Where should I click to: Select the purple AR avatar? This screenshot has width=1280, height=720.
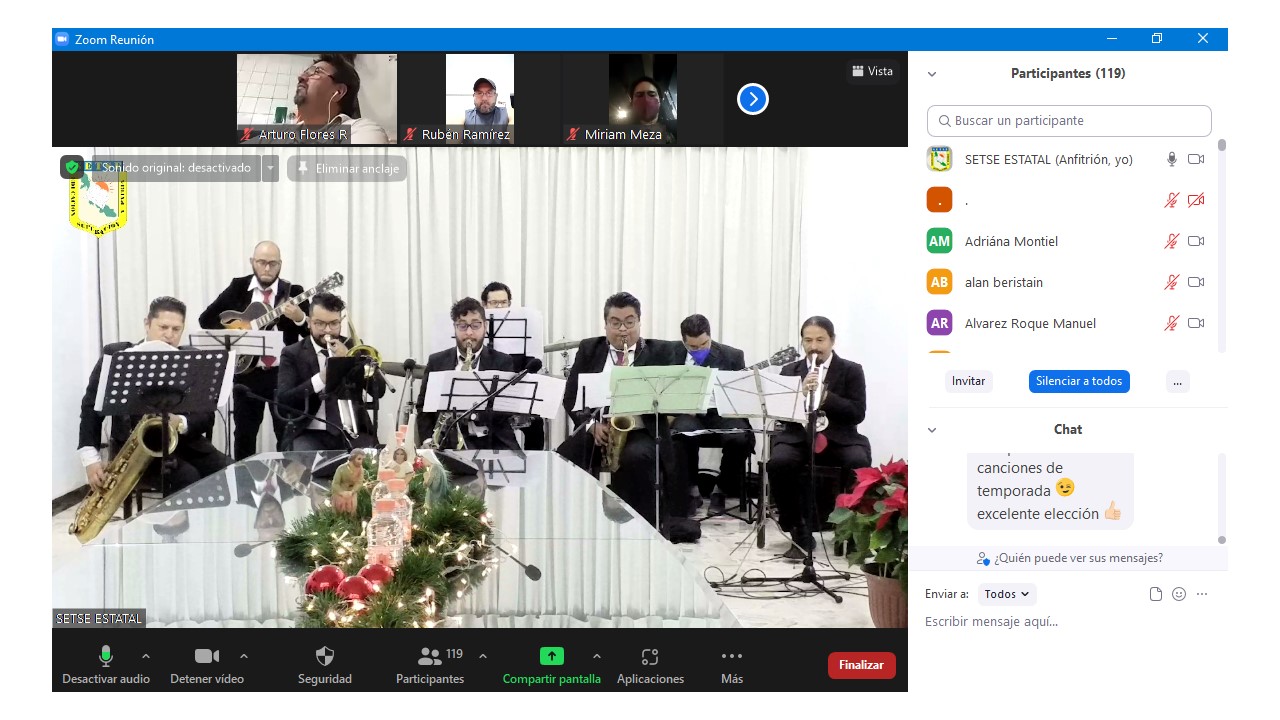pos(939,323)
